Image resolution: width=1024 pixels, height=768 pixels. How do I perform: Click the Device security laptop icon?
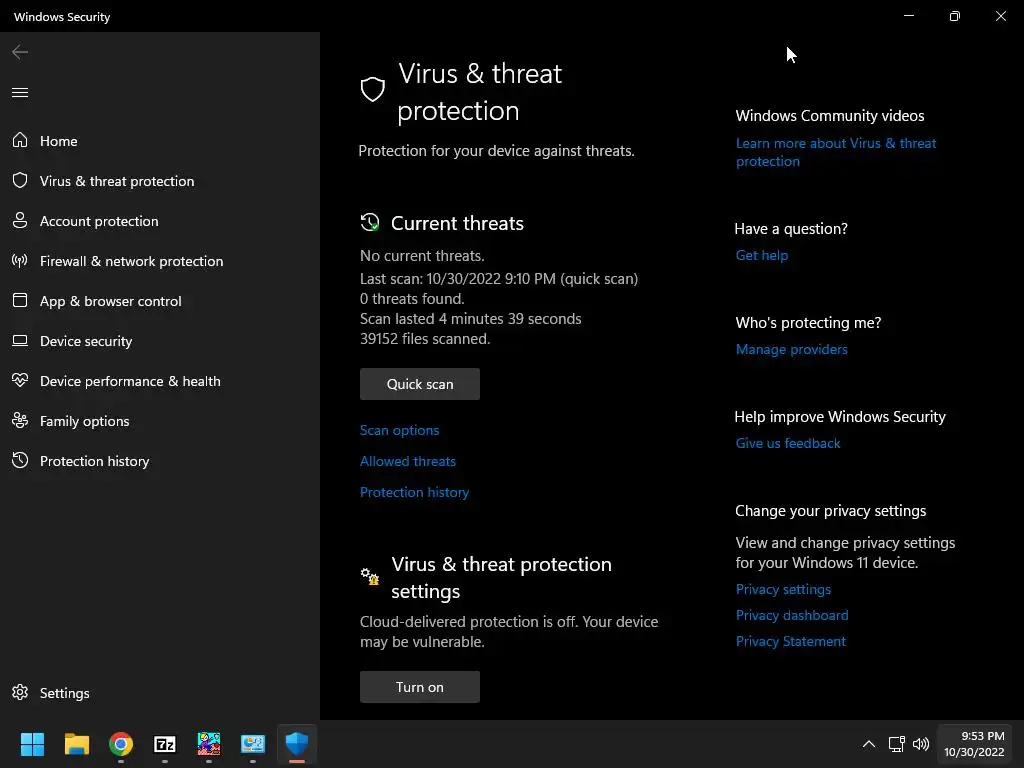point(20,341)
